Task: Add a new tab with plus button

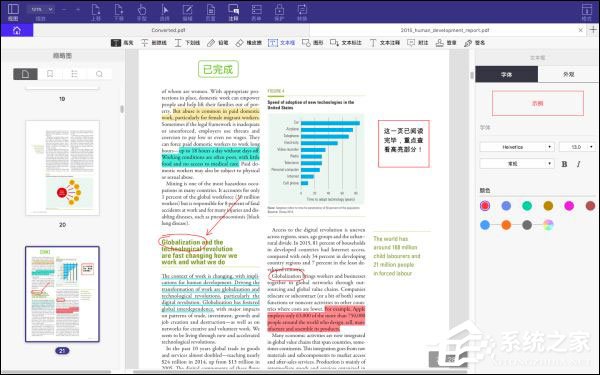Action: coord(593,30)
